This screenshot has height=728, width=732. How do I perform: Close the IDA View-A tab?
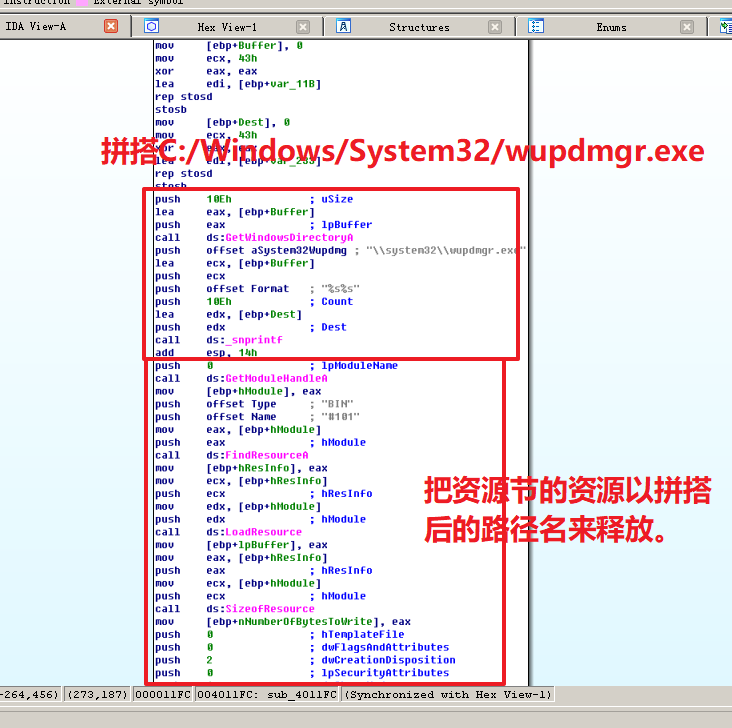pyautogui.click(x=111, y=26)
